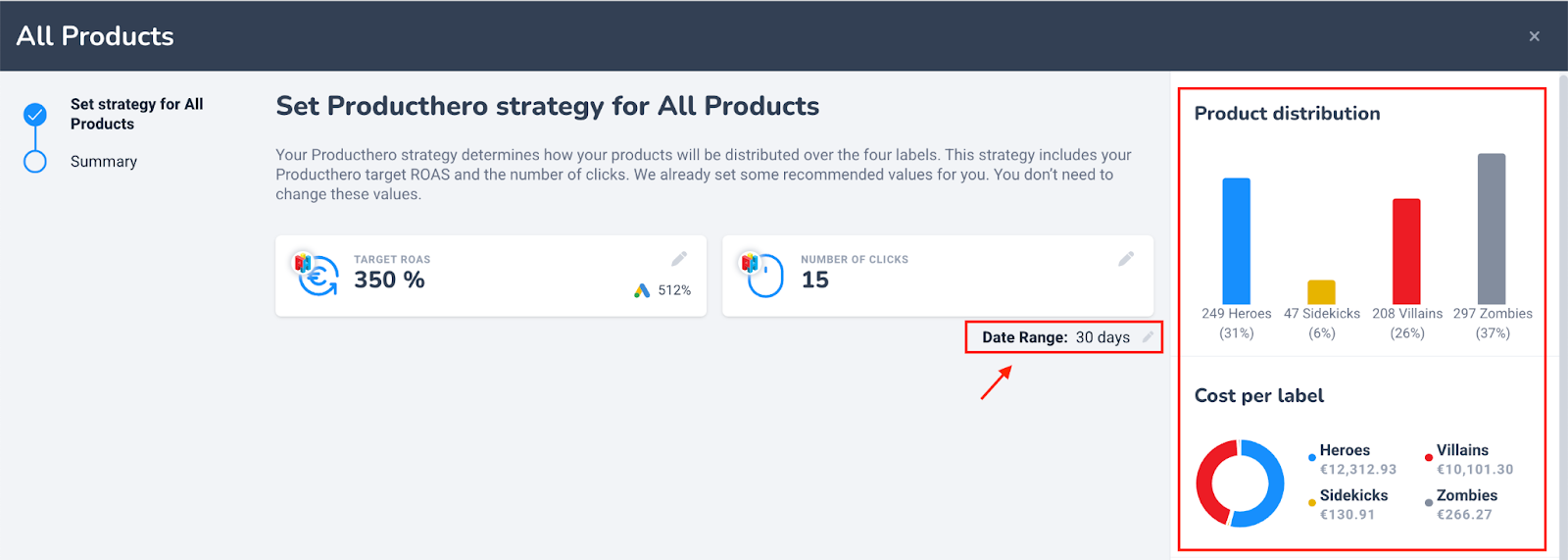
Task: Click the yellow Sidekicks bar
Action: click(x=1321, y=292)
